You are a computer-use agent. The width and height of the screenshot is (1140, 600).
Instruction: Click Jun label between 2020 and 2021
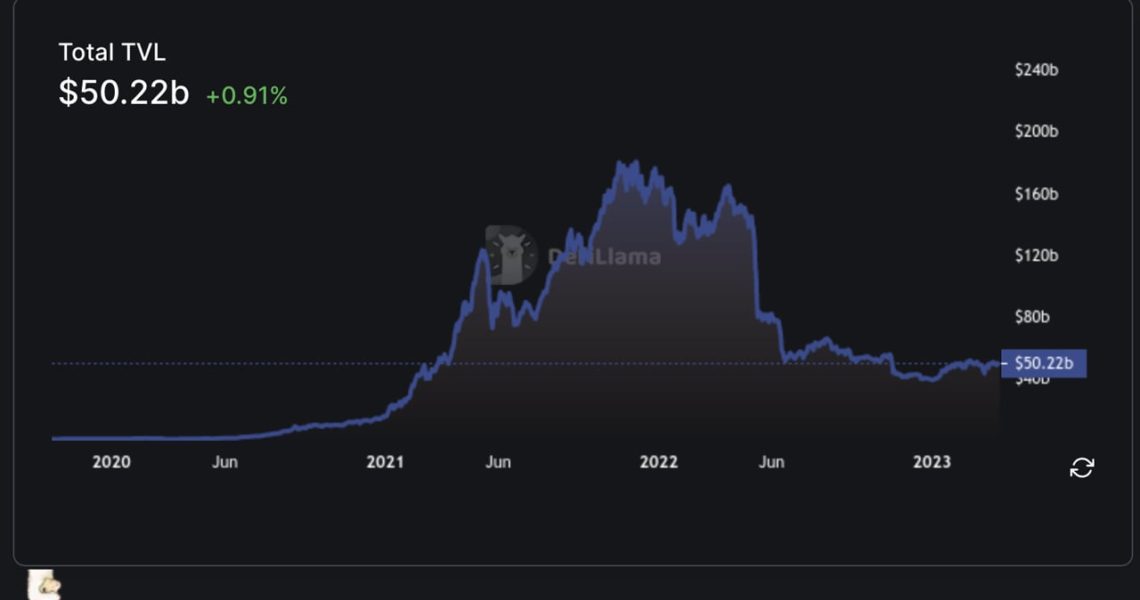(x=225, y=461)
